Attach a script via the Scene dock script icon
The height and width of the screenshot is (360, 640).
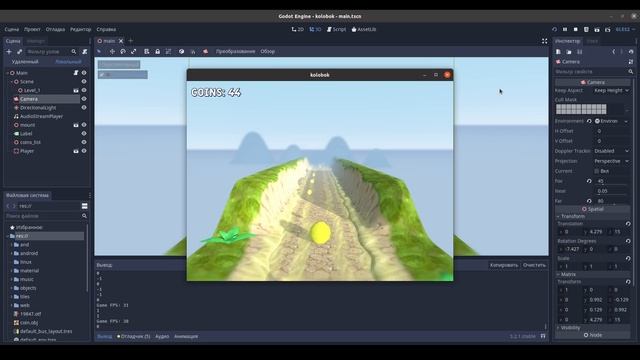84,52
